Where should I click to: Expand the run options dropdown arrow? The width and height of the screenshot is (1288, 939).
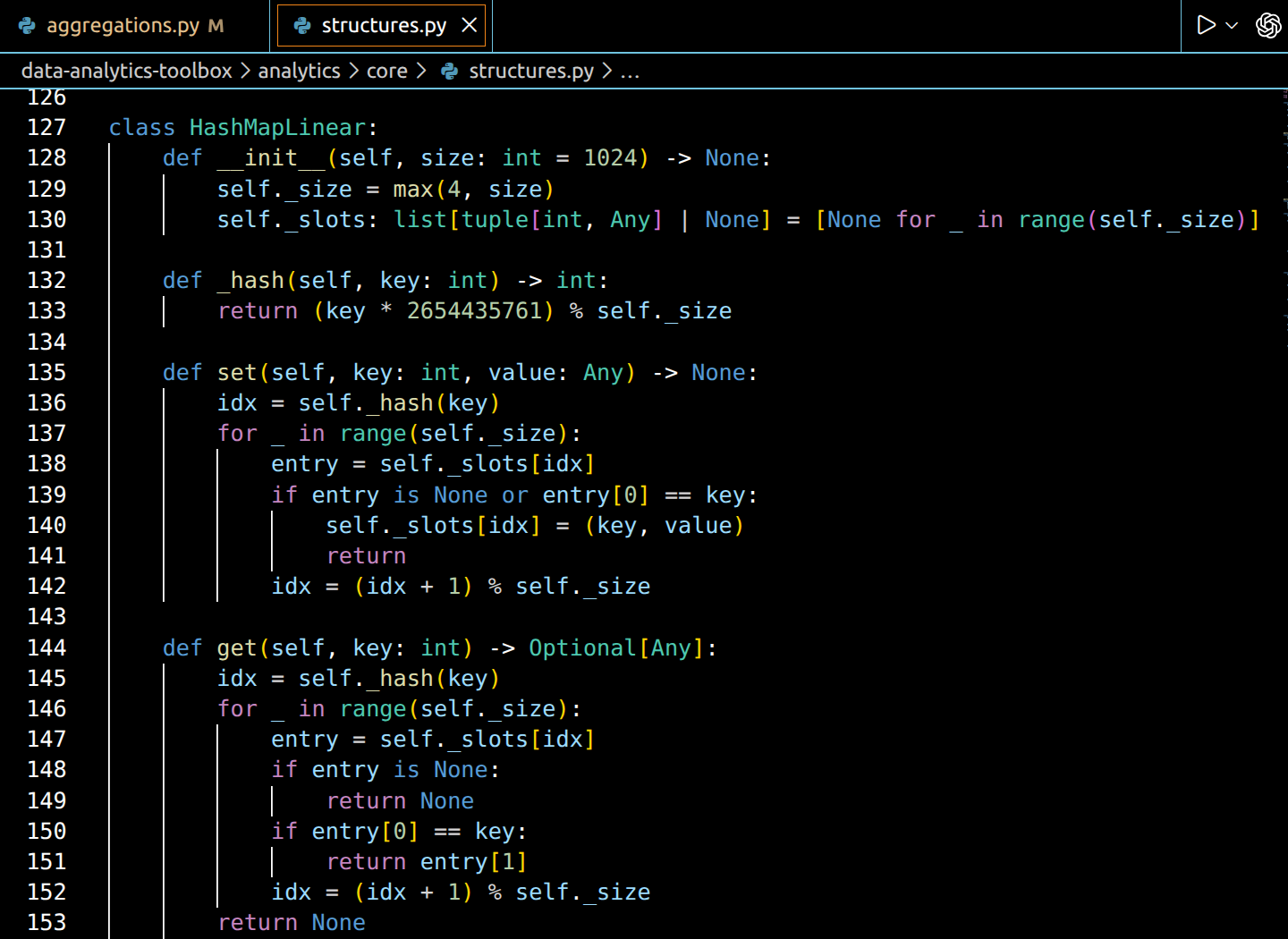1232,25
